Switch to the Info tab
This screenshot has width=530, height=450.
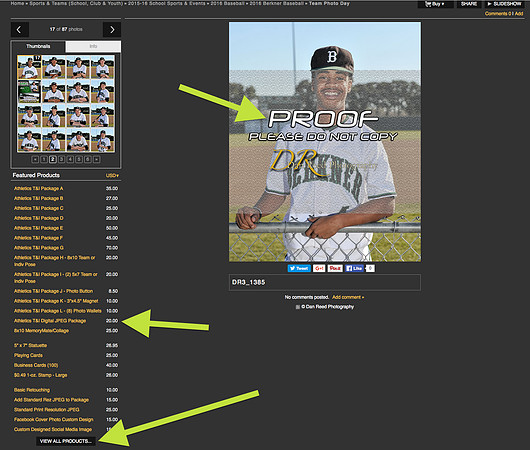pos(93,46)
